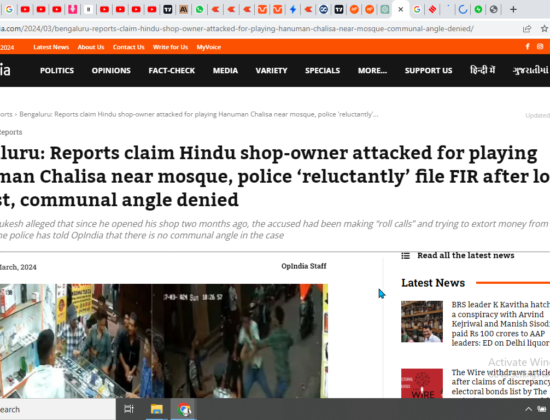This screenshot has height=420, width=550.
Task: Go to the FACT-CHECK section
Action: click(172, 71)
